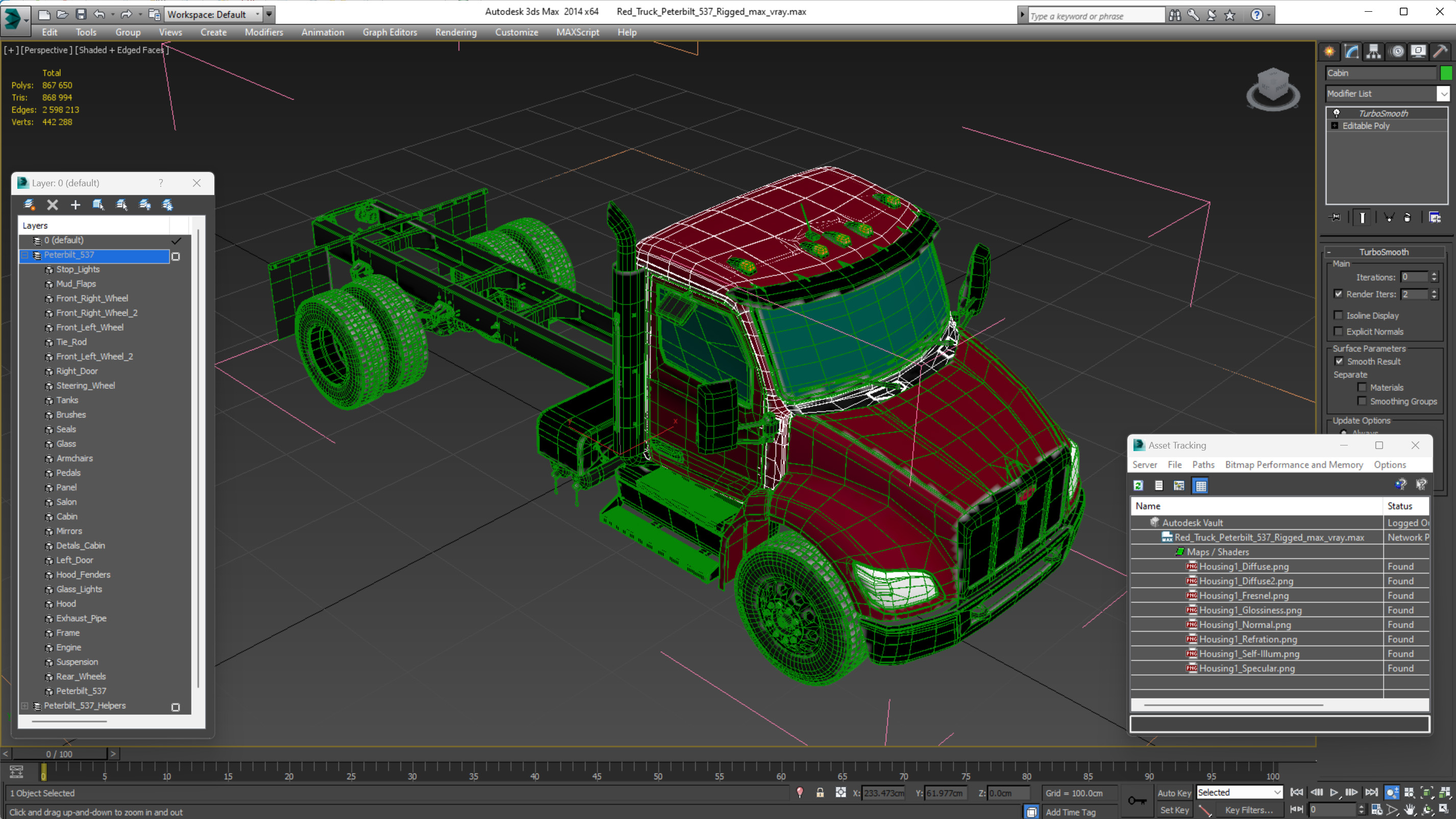This screenshot has width=1456, height=819.
Task: Toggle Render Iters checkbox
Action: [1338, 294]
